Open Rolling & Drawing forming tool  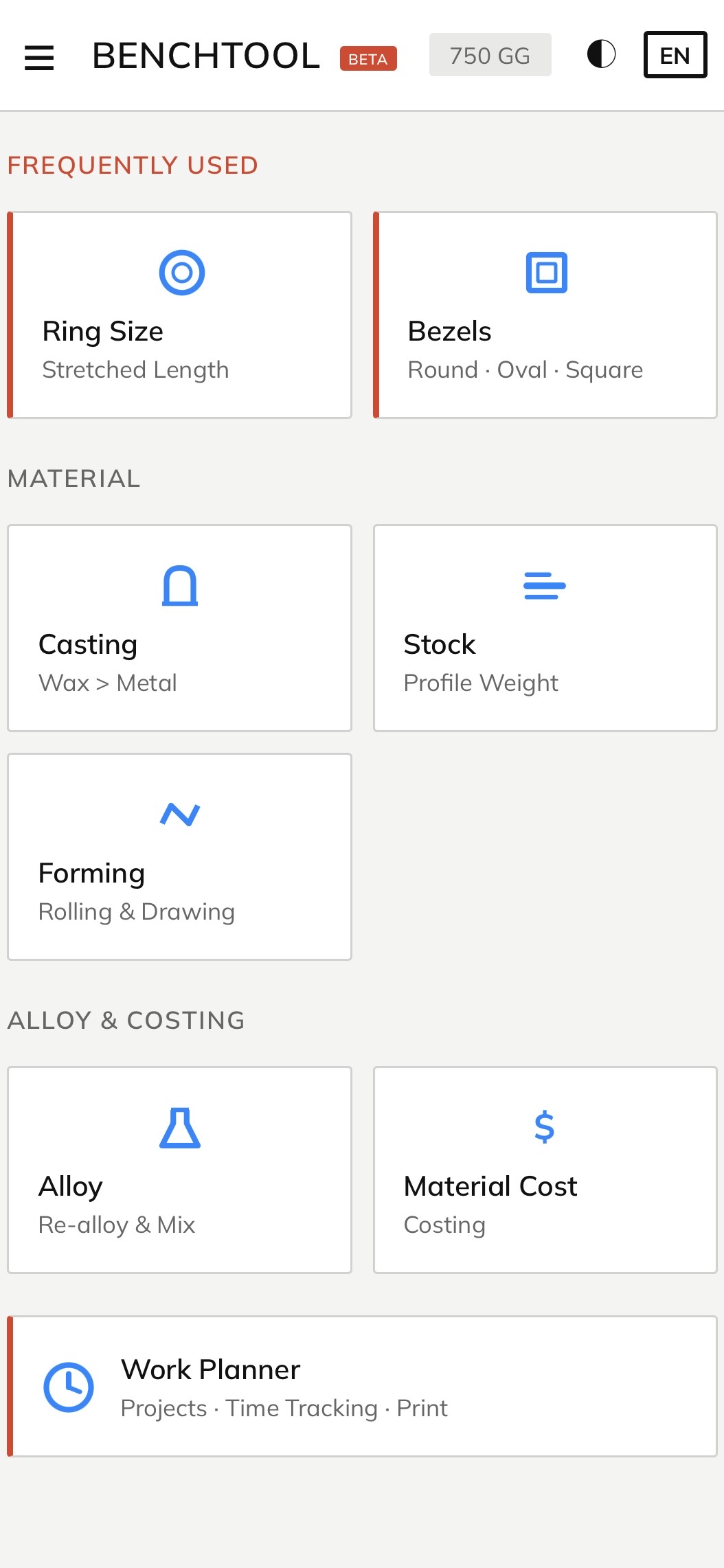(x=137, y=912)
